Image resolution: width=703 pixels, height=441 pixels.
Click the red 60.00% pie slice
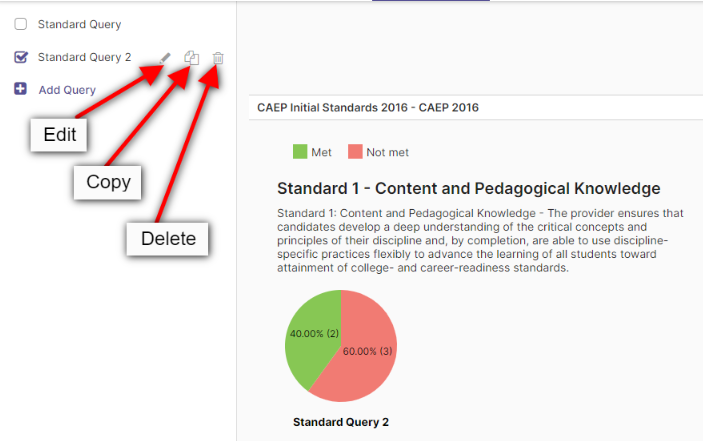[363, 354]
